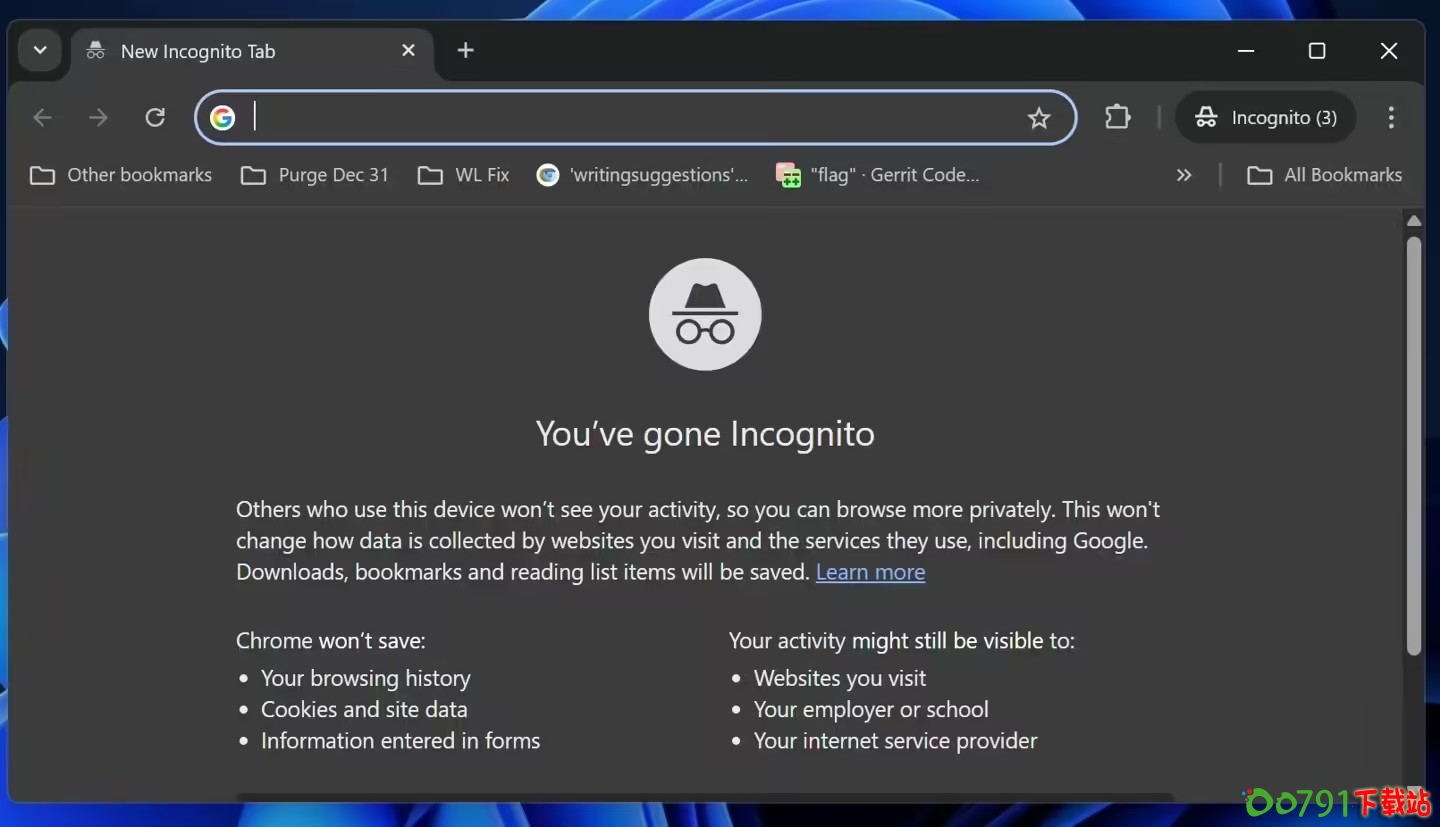Open the tab search chevron
Screen dimensions: 1440x827
(x=39, y=50)
